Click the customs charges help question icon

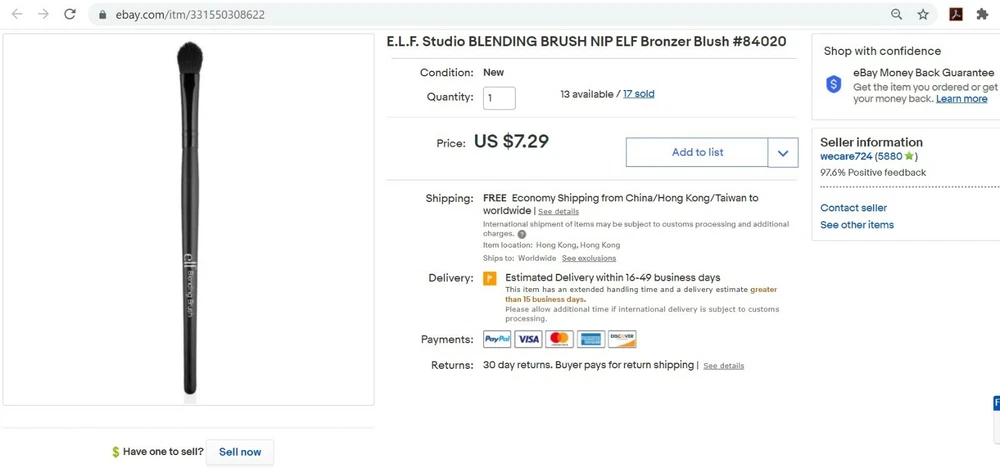click(x=522, y=234)
